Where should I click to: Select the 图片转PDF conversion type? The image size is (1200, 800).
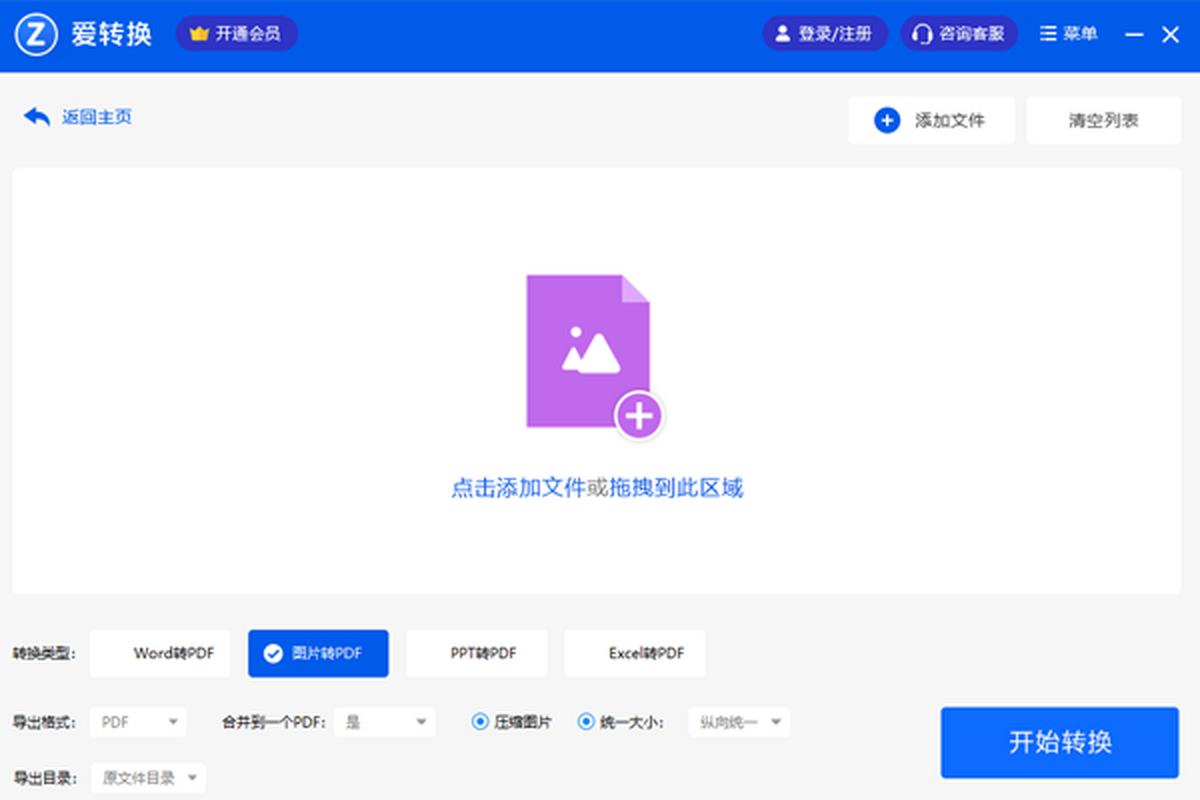click(318, 654)
